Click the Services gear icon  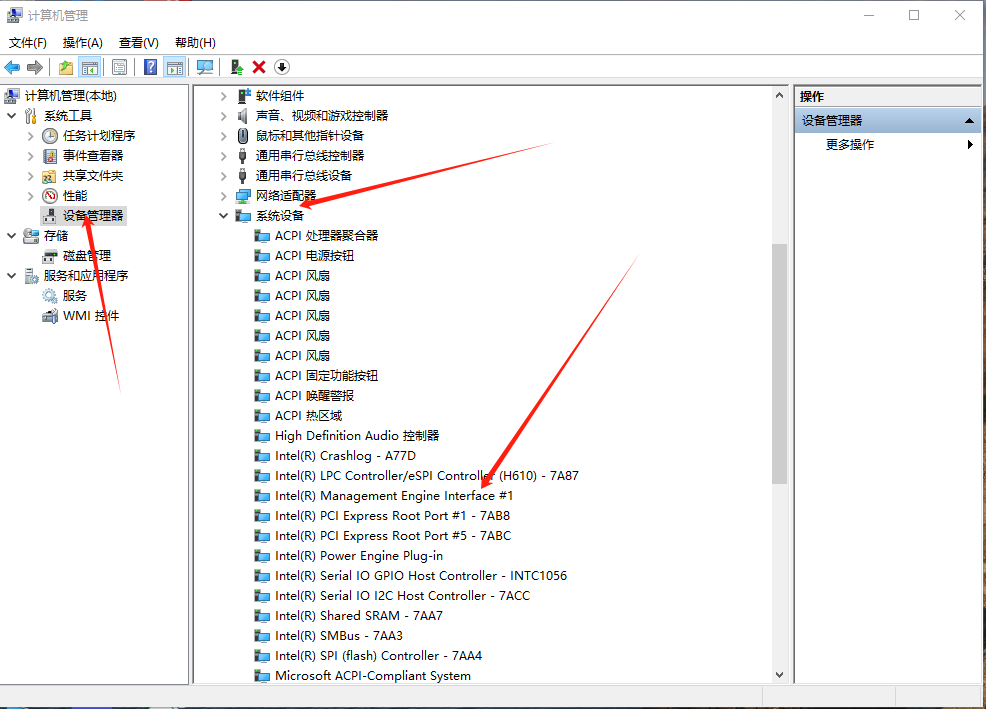pyautogui.click(x=50, y=296)
